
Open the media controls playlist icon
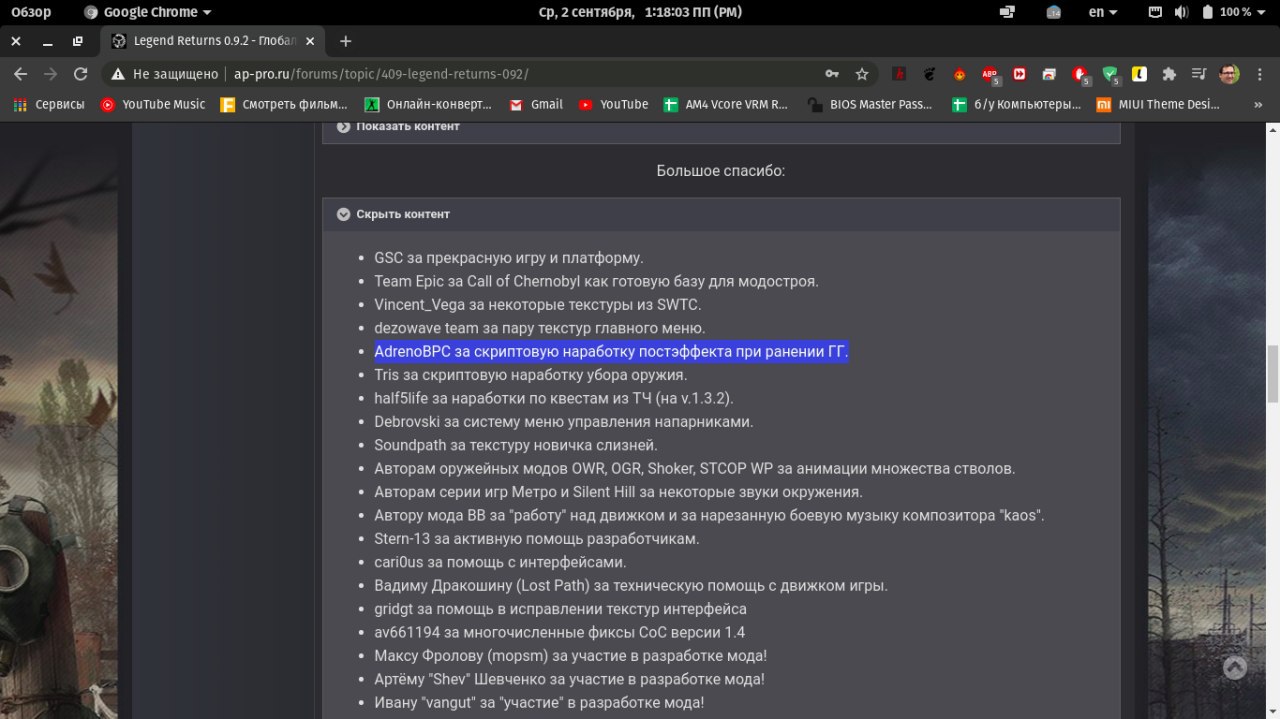click(1199, 74)
